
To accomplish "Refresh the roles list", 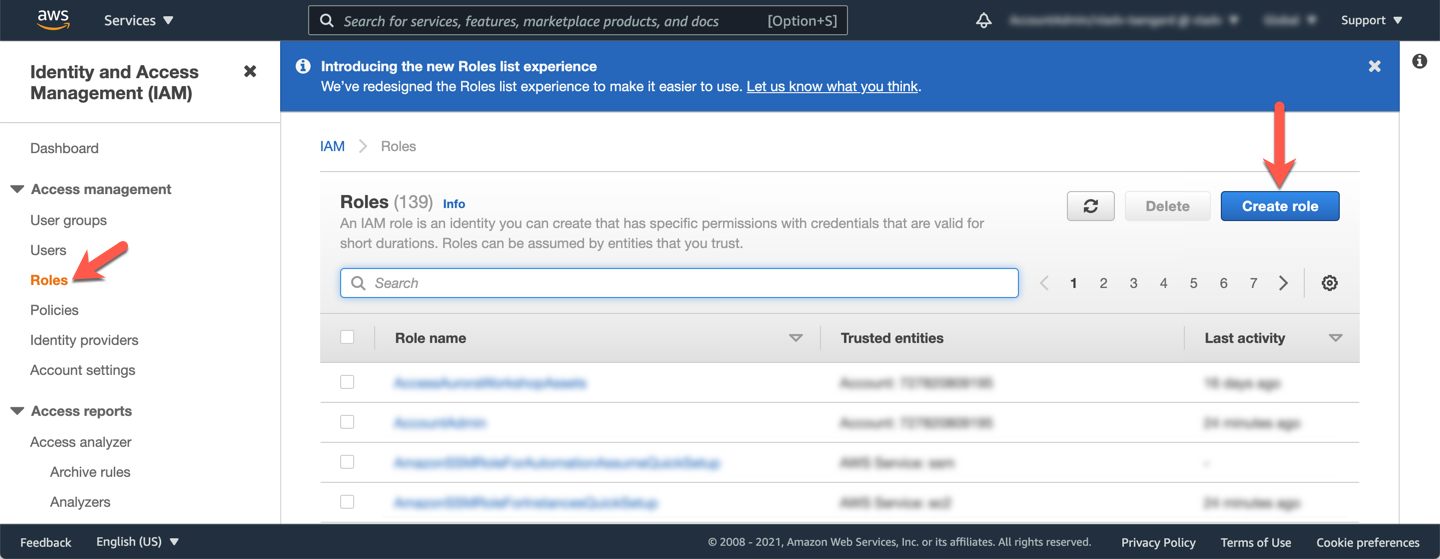I will 1090,206.
